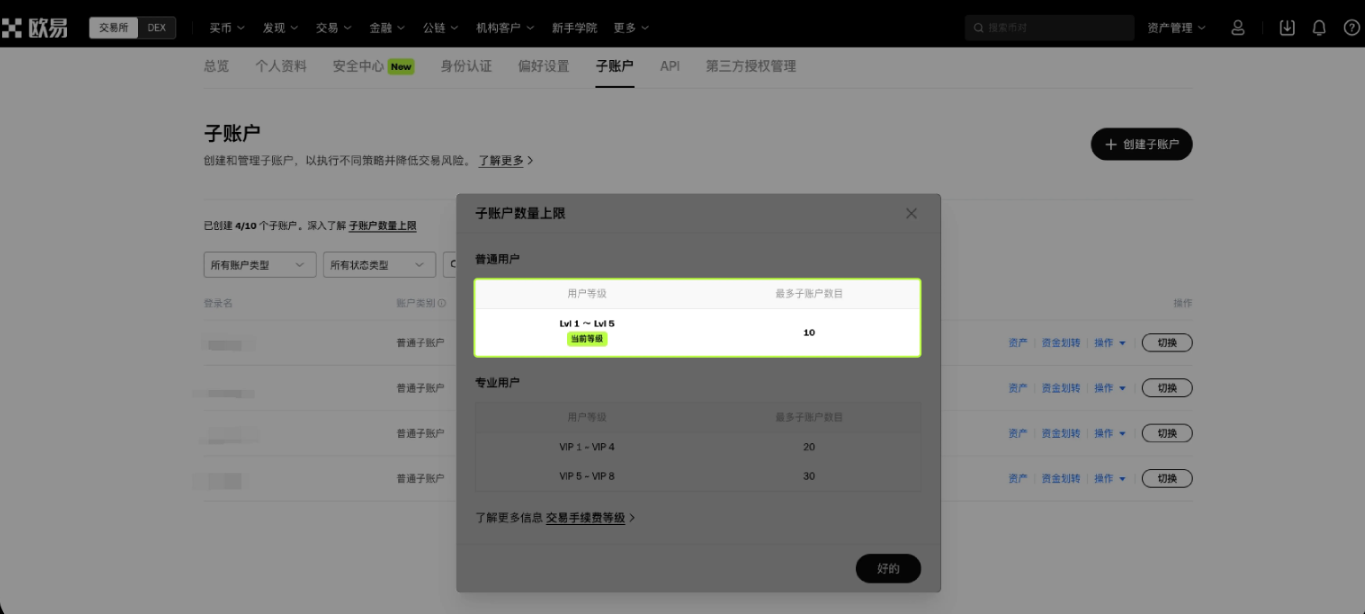
Task: Open the help question-mark icon
Action: (x=1352, y=27)
